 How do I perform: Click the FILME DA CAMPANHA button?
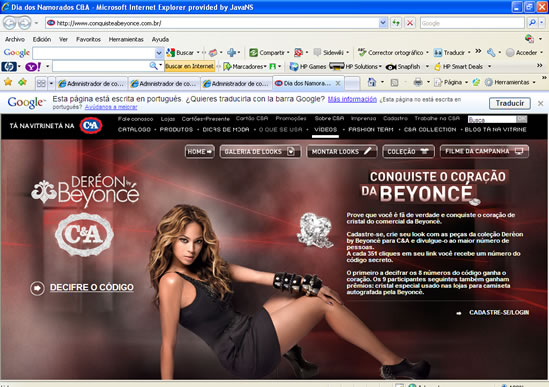pos(484,151)
